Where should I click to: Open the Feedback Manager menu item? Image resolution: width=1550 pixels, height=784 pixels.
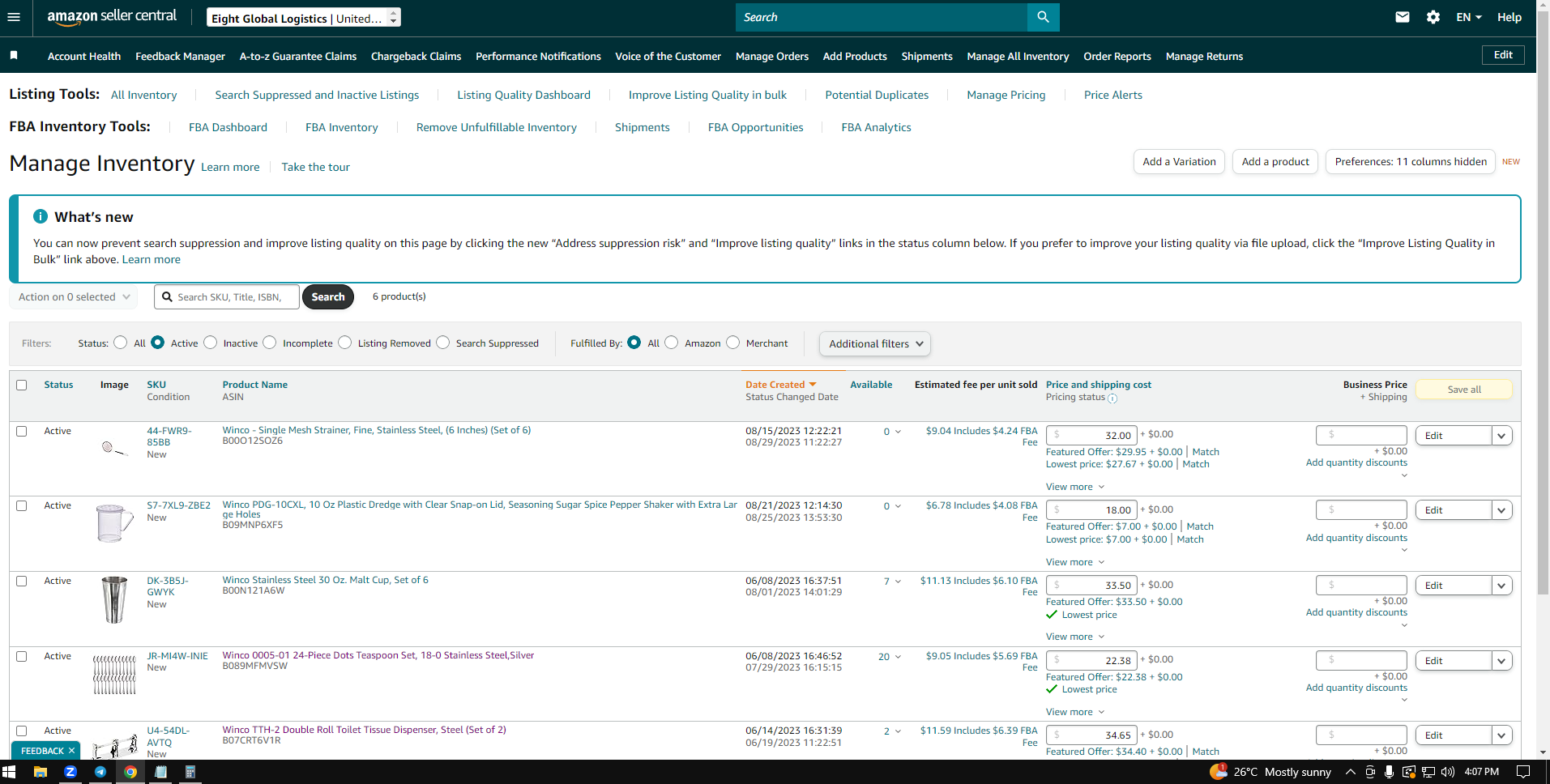180,56
